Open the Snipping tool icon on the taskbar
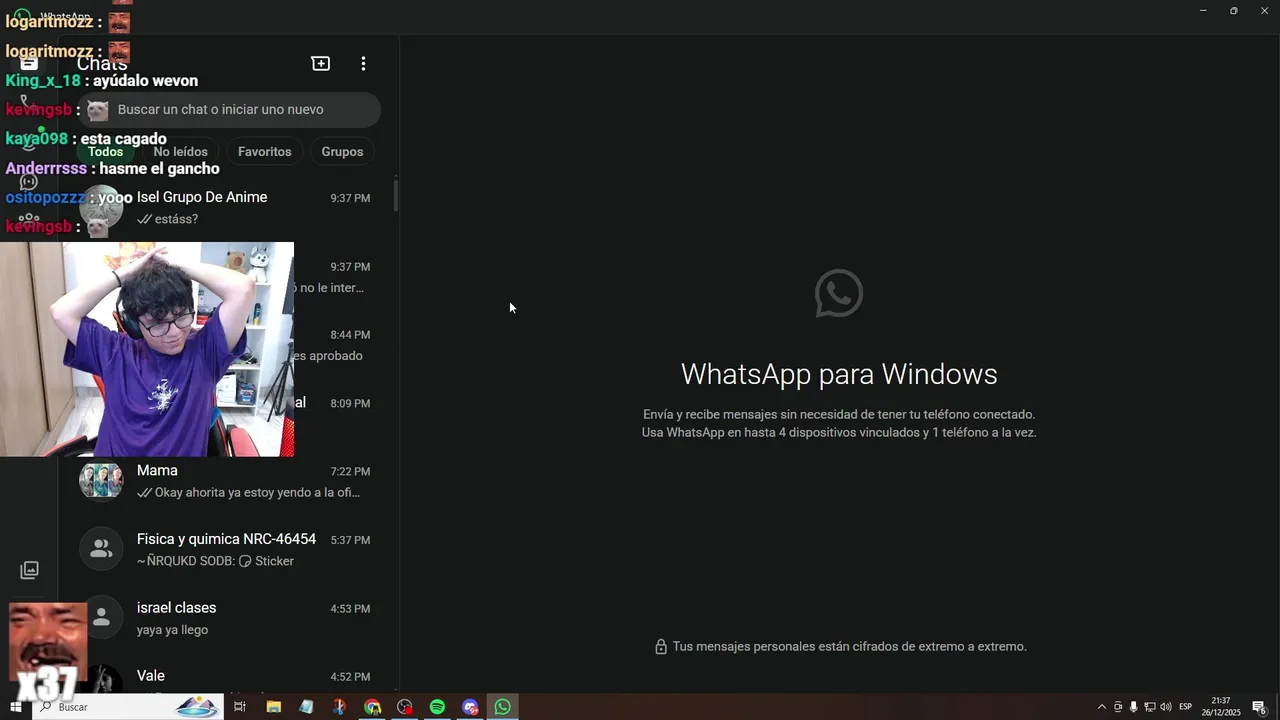Viewport: 1280px width, 720px height. point(339,707)
